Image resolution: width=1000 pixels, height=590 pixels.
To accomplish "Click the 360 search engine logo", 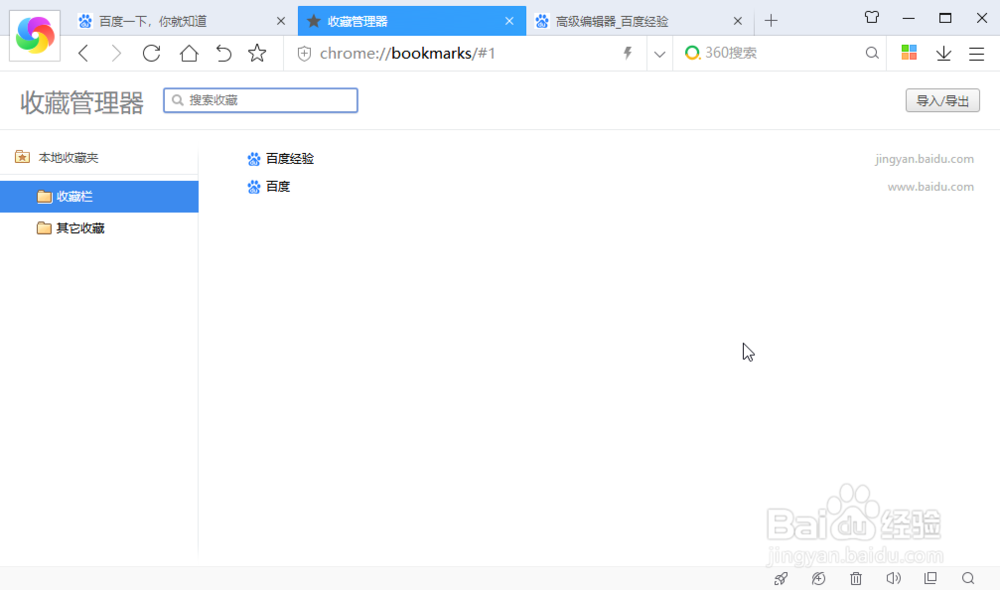I will (x=692, y=53).
